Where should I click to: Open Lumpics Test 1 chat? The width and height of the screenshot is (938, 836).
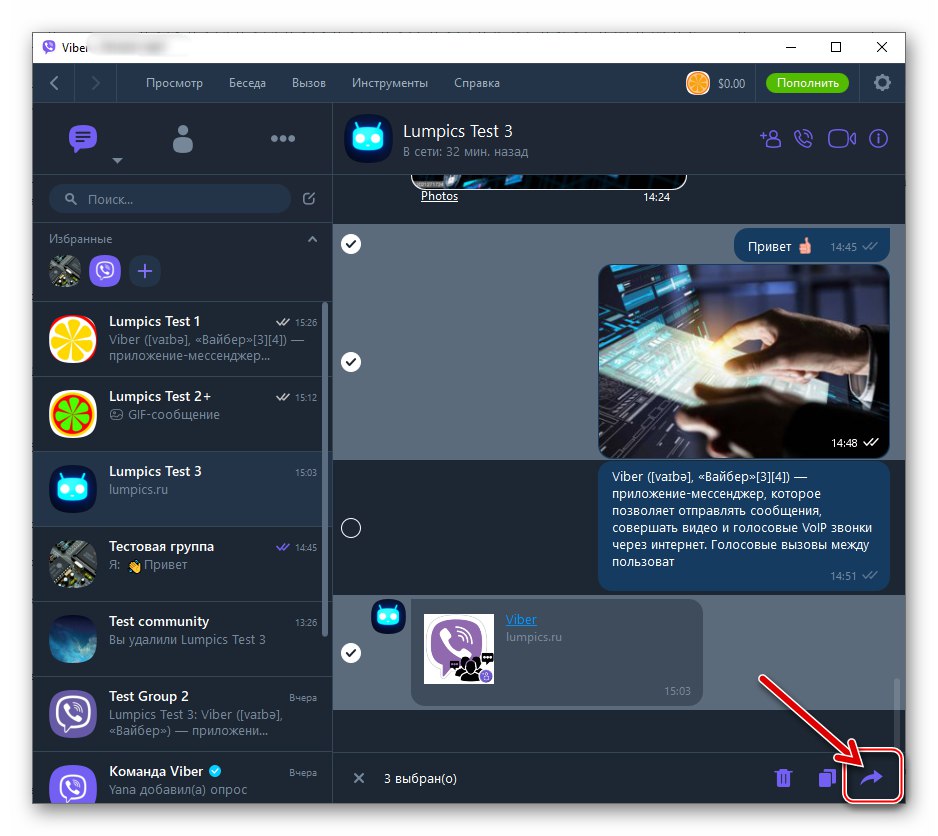click(x=182, y=339)
